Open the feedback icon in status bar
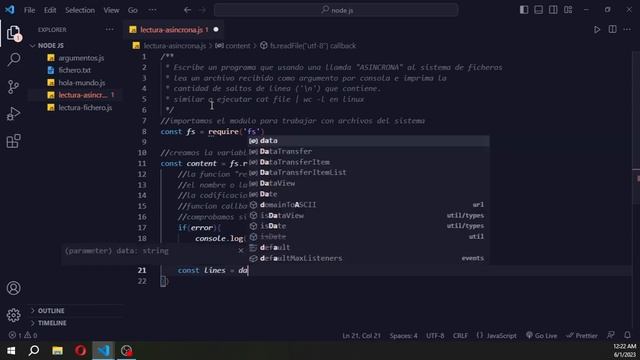The height and width of the screenshot is (360, 640). coord(611,335)
